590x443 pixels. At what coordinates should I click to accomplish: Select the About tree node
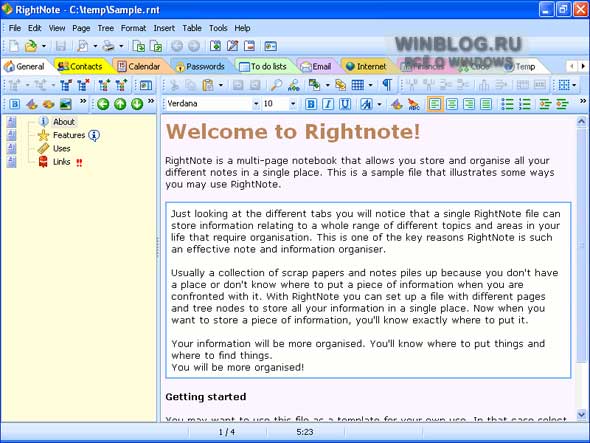click(x=64, y=122)
